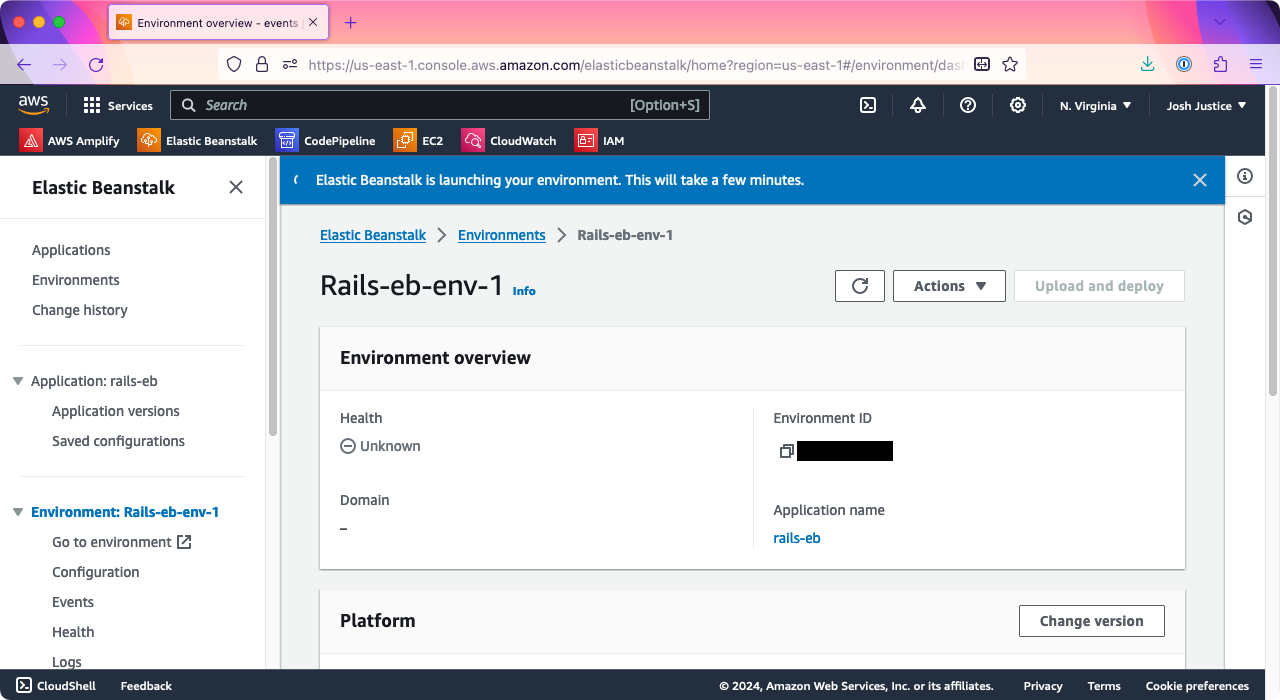Open the Josh Justice account menu
Viewport: 1280px width, 700px height.
[1207, 105]
